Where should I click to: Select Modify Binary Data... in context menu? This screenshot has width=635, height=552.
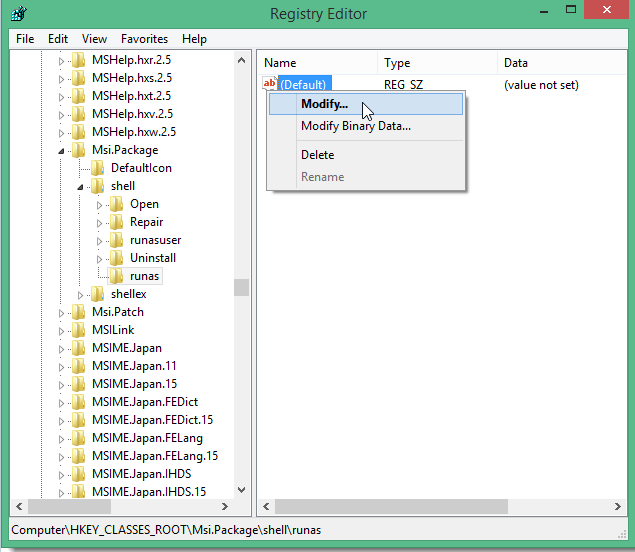[x=355, y=126]
